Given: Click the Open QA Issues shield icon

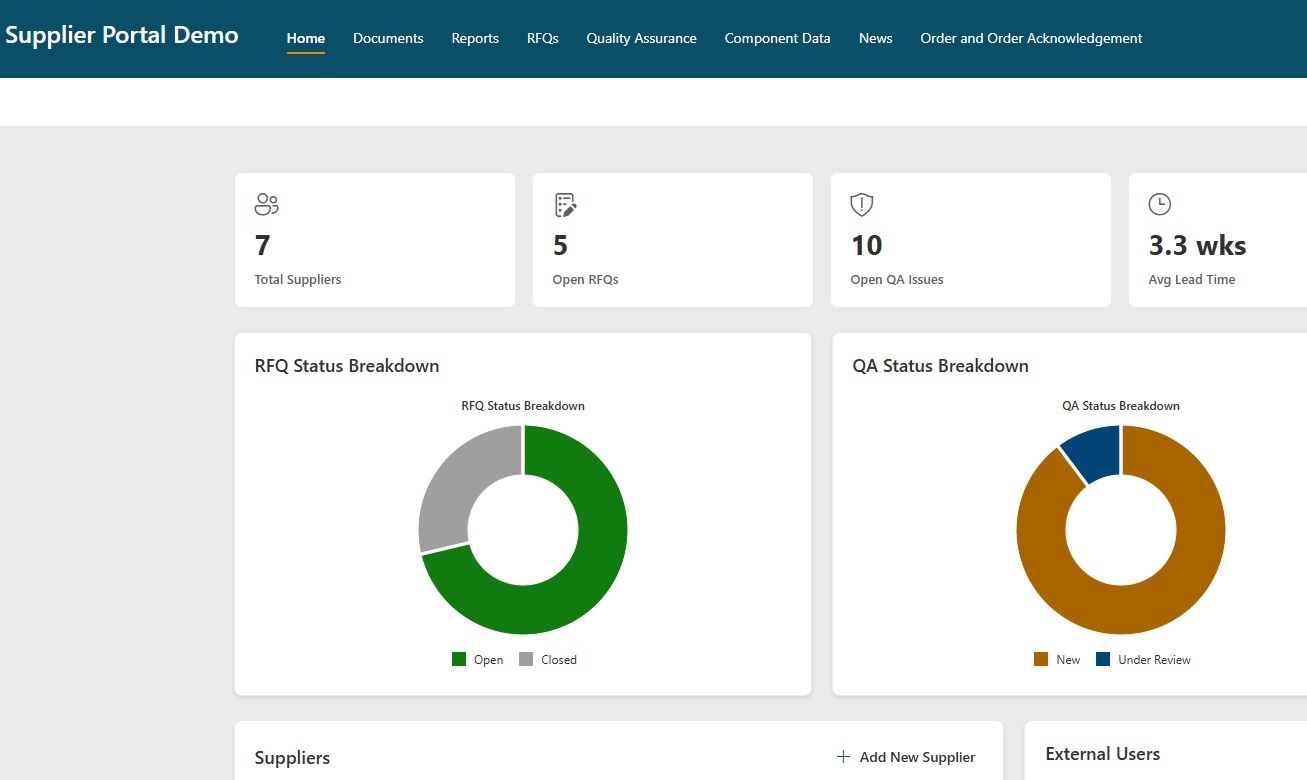Looking at the screenshot, I should tap(861, 205).
